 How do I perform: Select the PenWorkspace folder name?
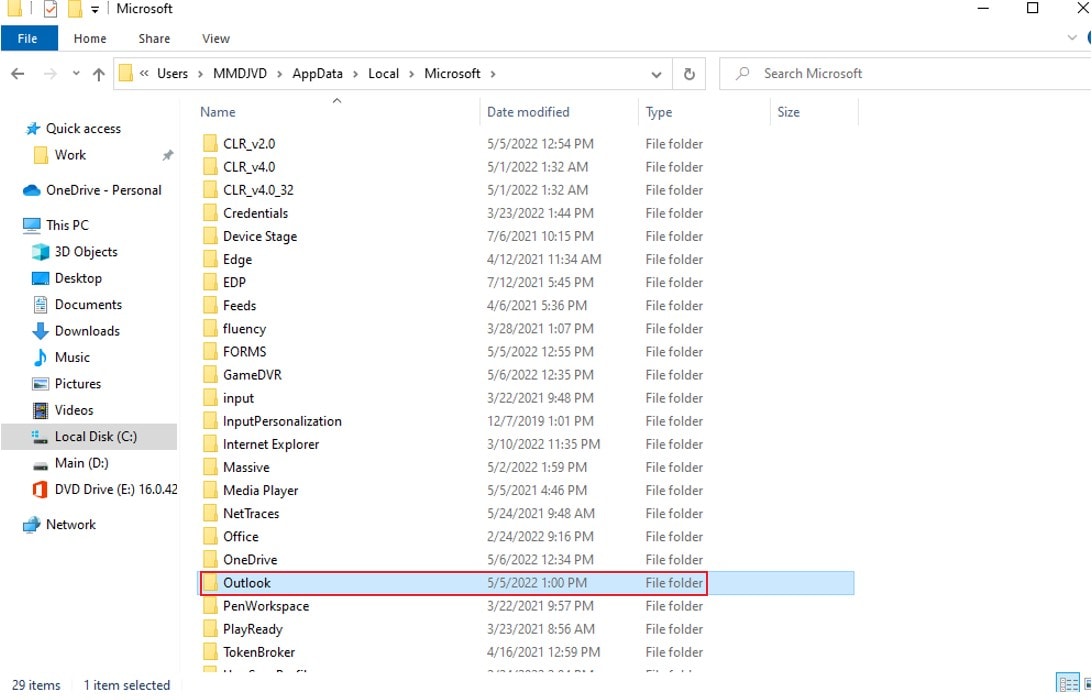(x=266, y=607)
